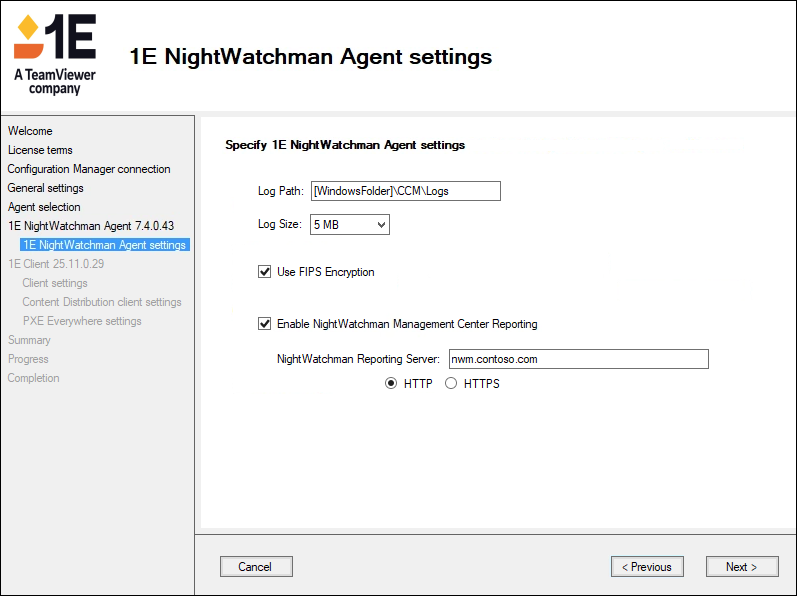Open General settings in sidebar

tap(46, 188)
